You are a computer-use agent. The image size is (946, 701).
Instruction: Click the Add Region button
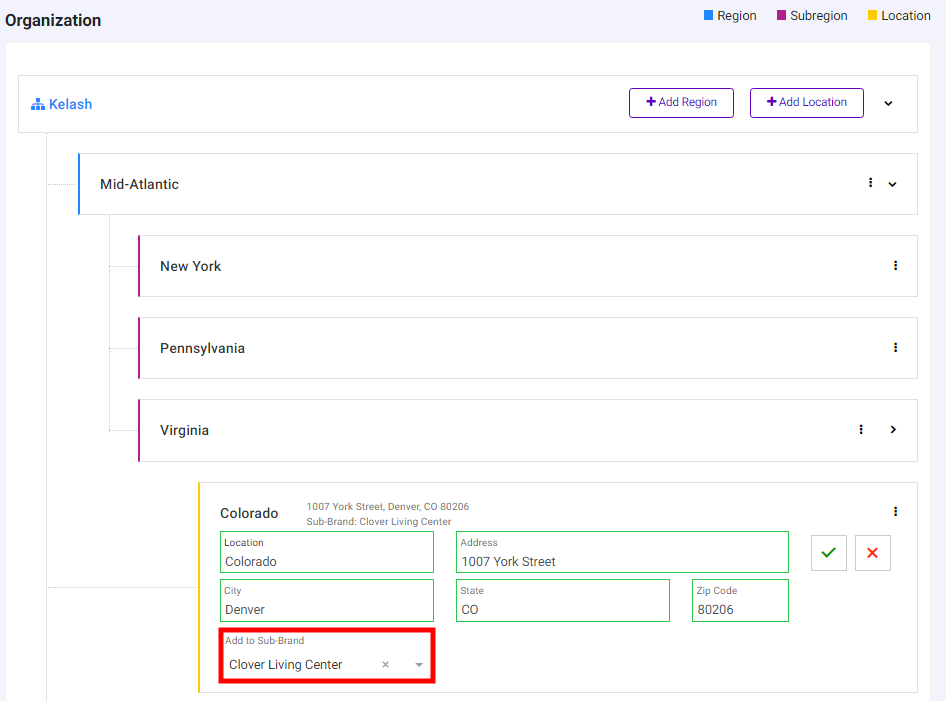pos(681,103)
